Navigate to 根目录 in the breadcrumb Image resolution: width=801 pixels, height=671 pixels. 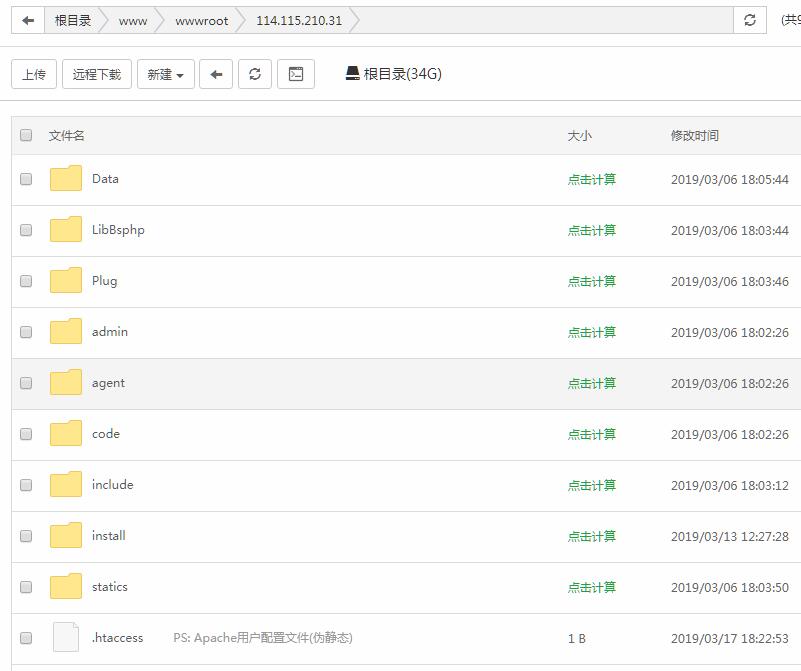coord(73,20)
